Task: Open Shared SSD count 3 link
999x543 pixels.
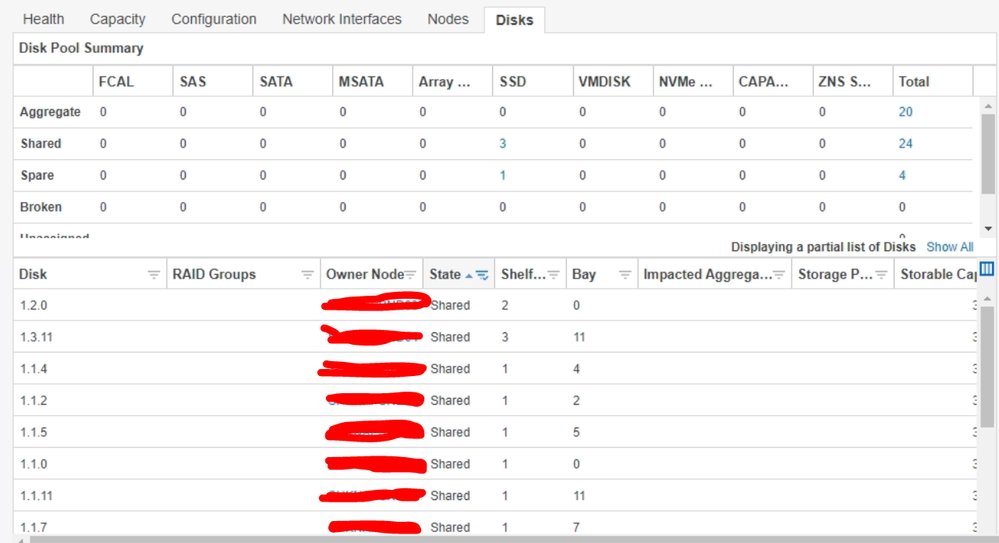Action: [x=503, y=143]
